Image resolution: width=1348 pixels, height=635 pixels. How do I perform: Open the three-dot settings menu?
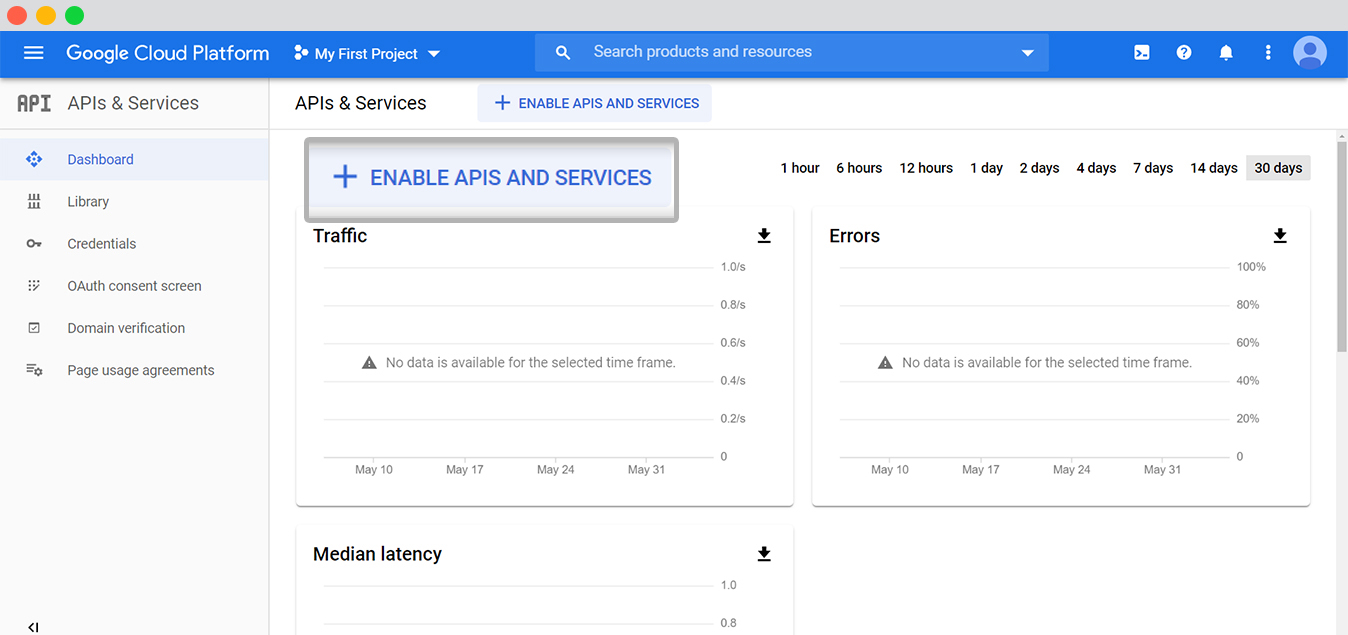point(1268,53)
